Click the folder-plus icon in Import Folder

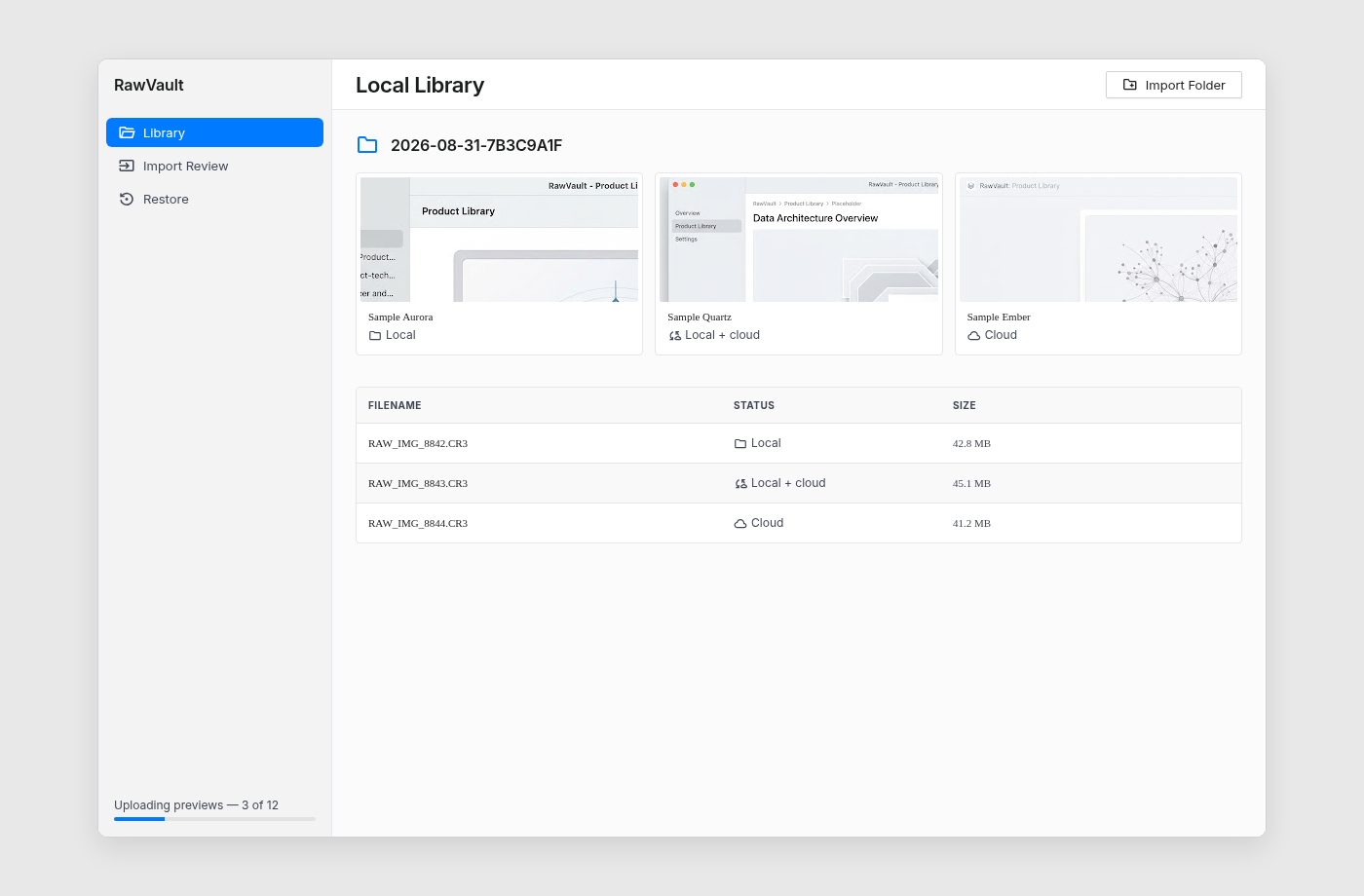(x=1130, y=85)
